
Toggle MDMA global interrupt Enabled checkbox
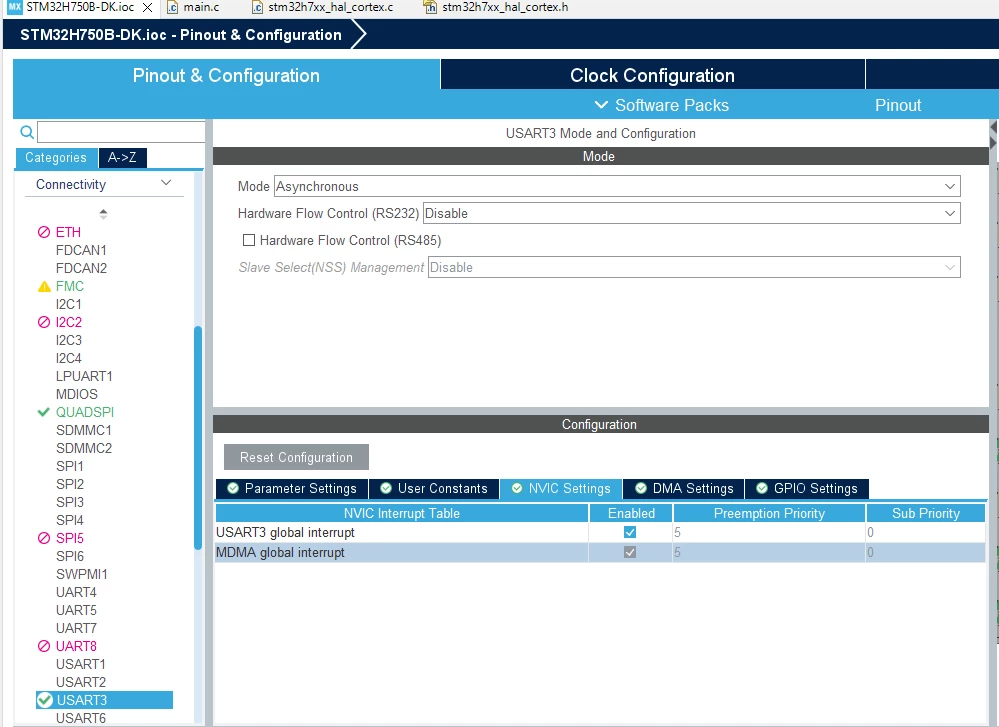pyautogui.click(x=630, y=552)
